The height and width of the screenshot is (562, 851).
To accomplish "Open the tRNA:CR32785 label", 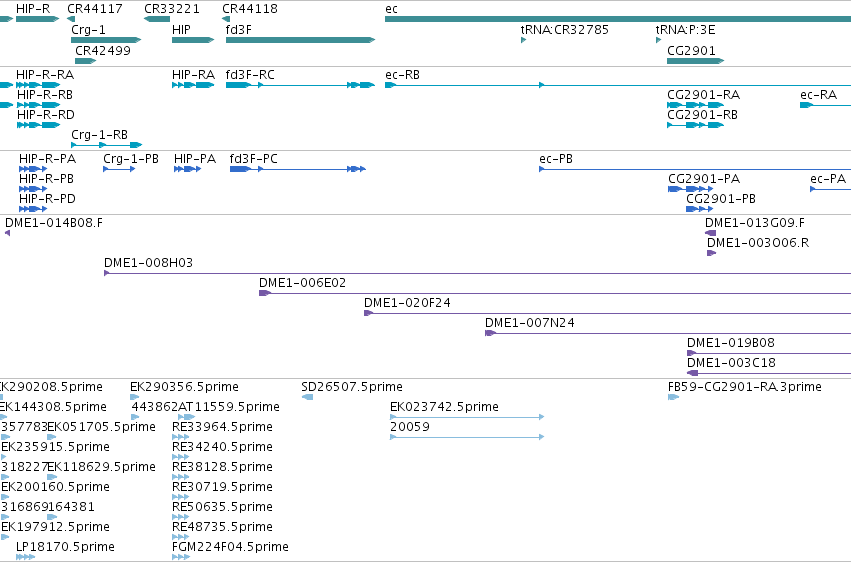I will pos(564,29).
